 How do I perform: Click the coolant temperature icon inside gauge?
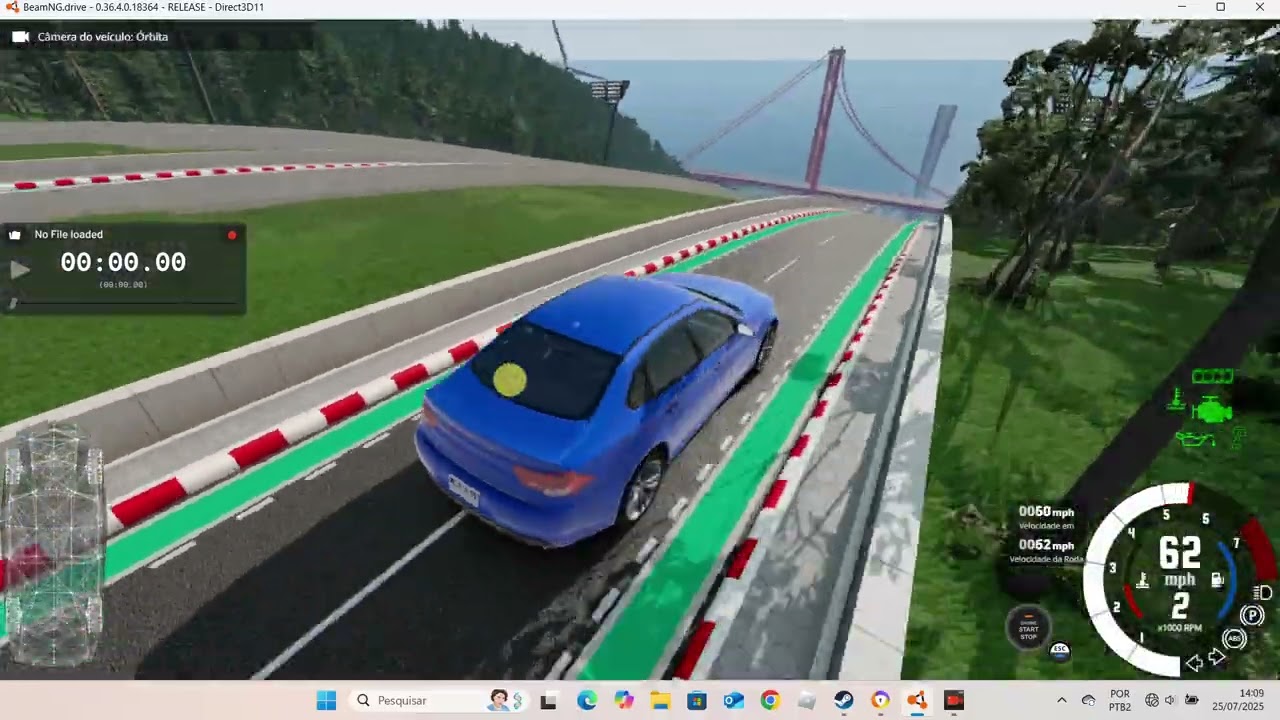pyautogui.click(x=1142, y=580)
